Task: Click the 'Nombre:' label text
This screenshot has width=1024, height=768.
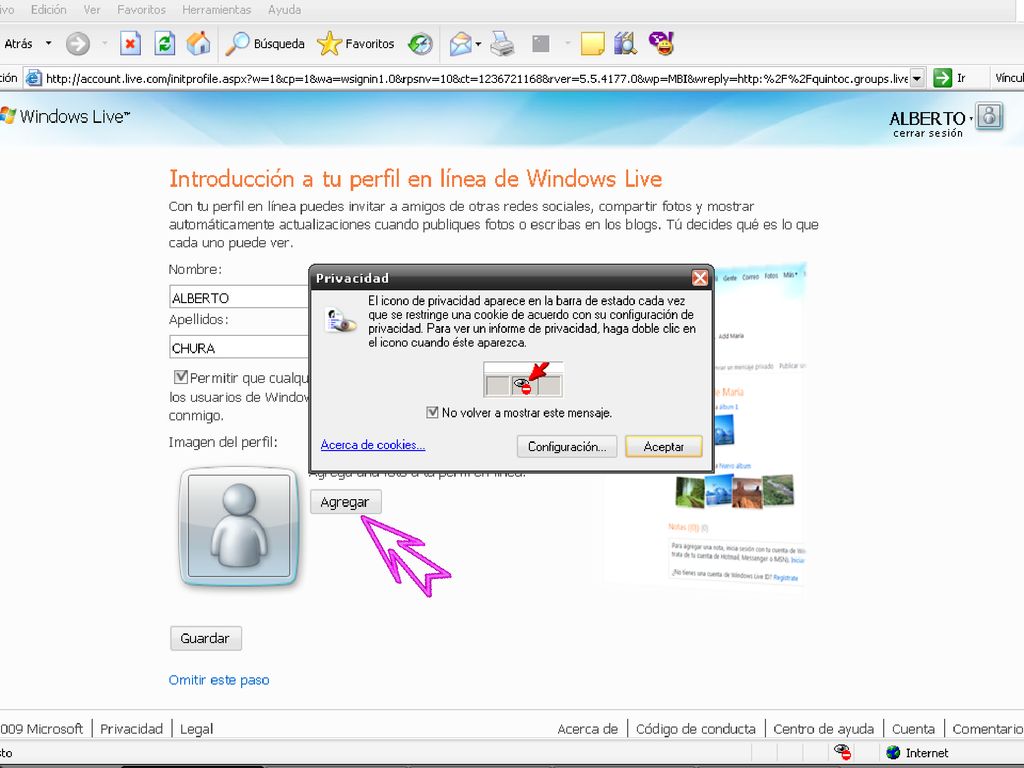Action: tap(195, 269)
